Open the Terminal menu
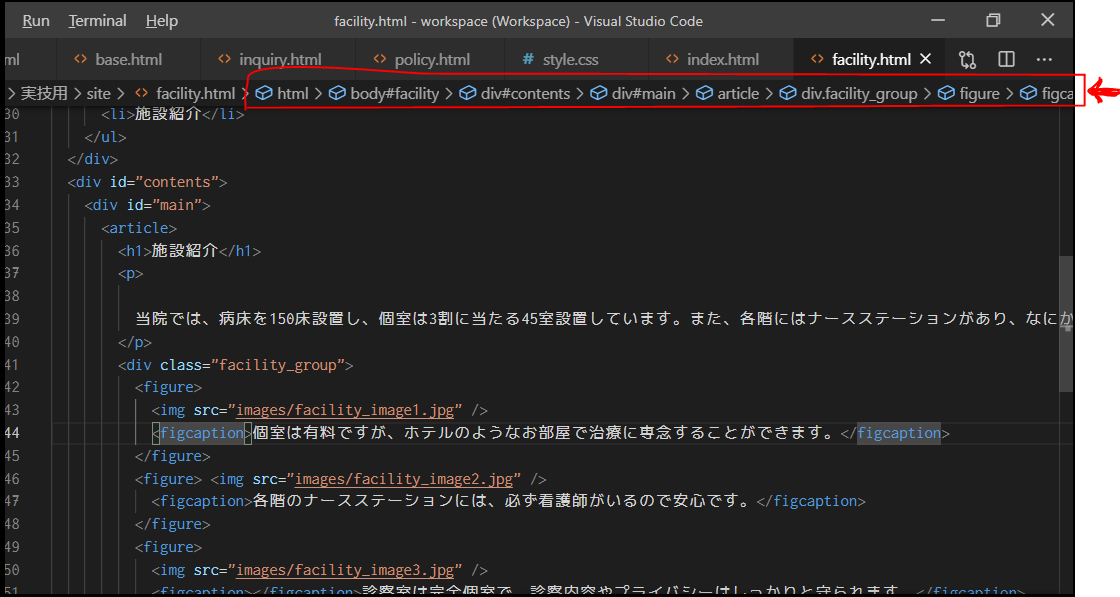The image size is (1120, 597). [x=97, y=21]
